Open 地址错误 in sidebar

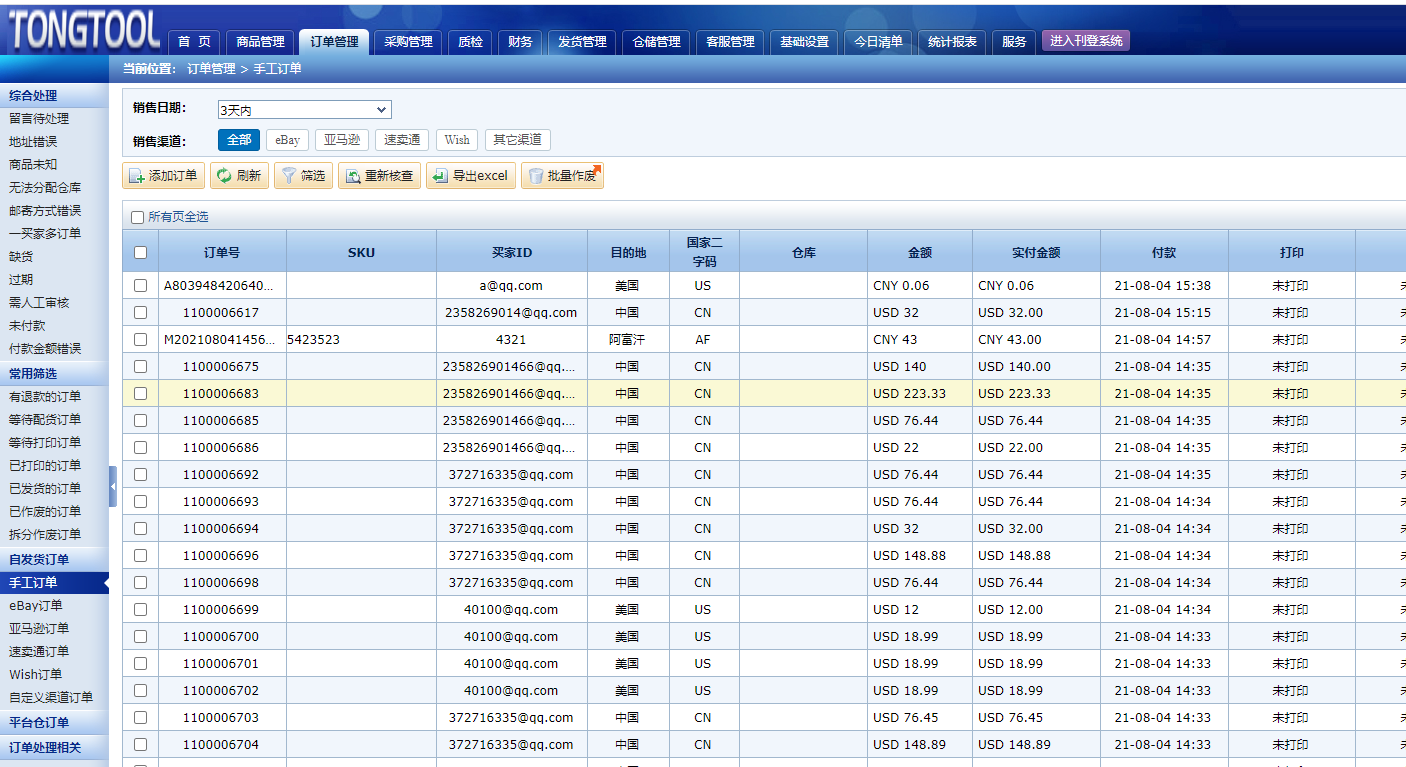[33, 142]
